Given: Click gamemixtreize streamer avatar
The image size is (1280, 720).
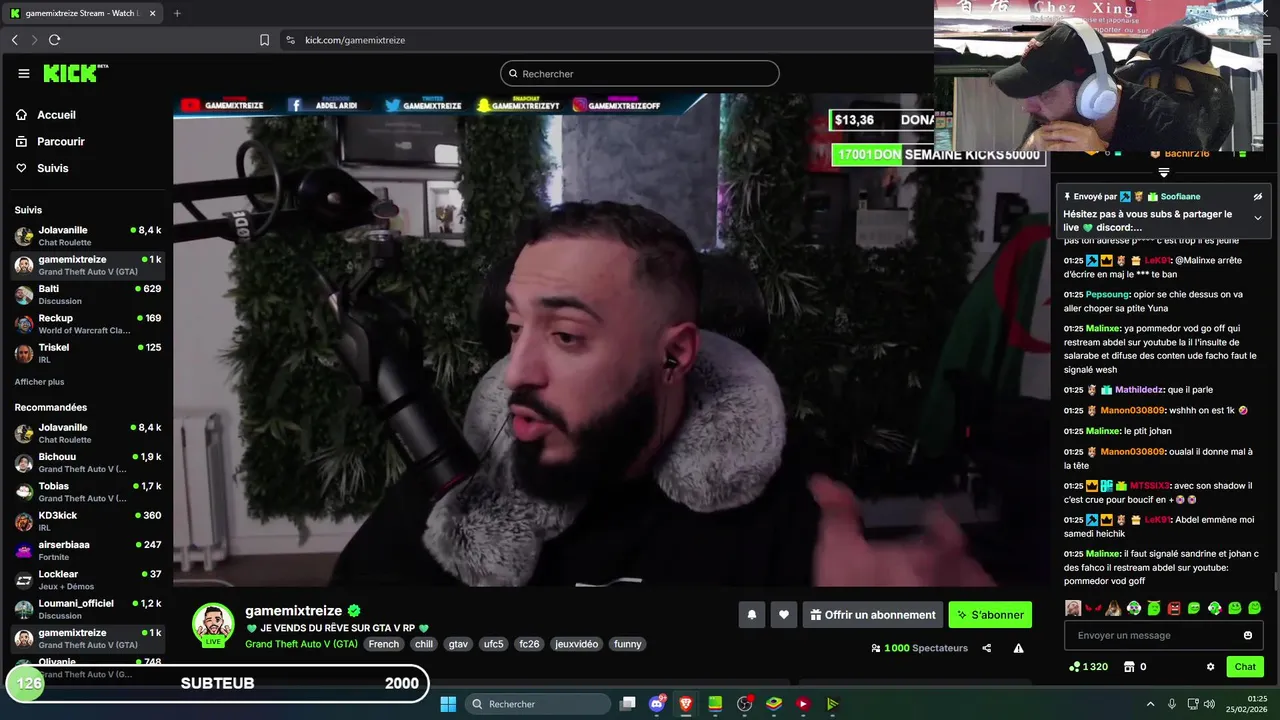Looking at the screenshot, I should 213,624.
